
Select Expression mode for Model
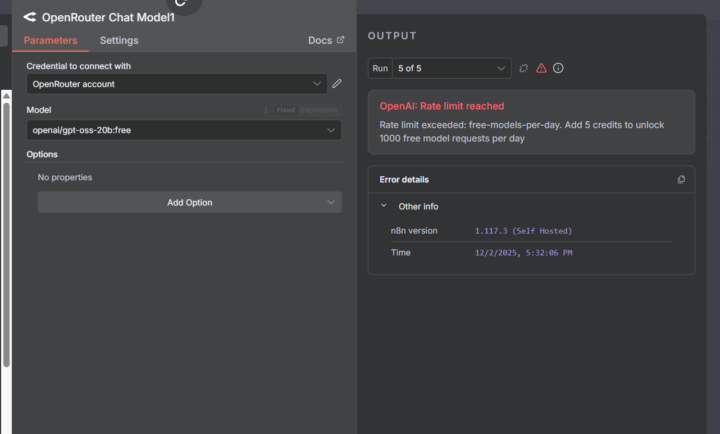319,110
